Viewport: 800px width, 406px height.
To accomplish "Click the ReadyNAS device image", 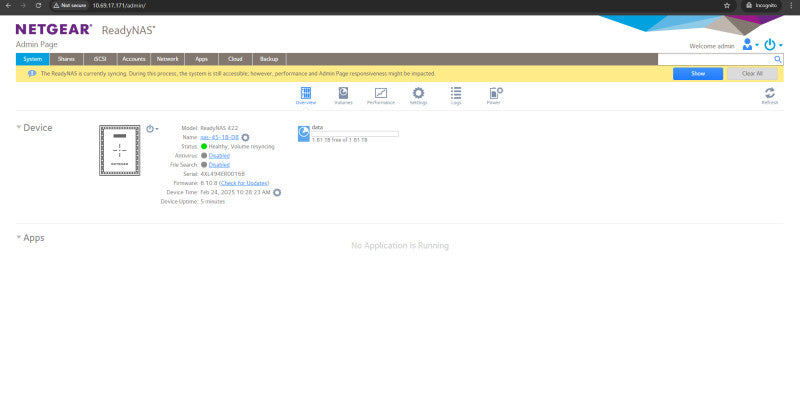I will (x=119, y=150).
